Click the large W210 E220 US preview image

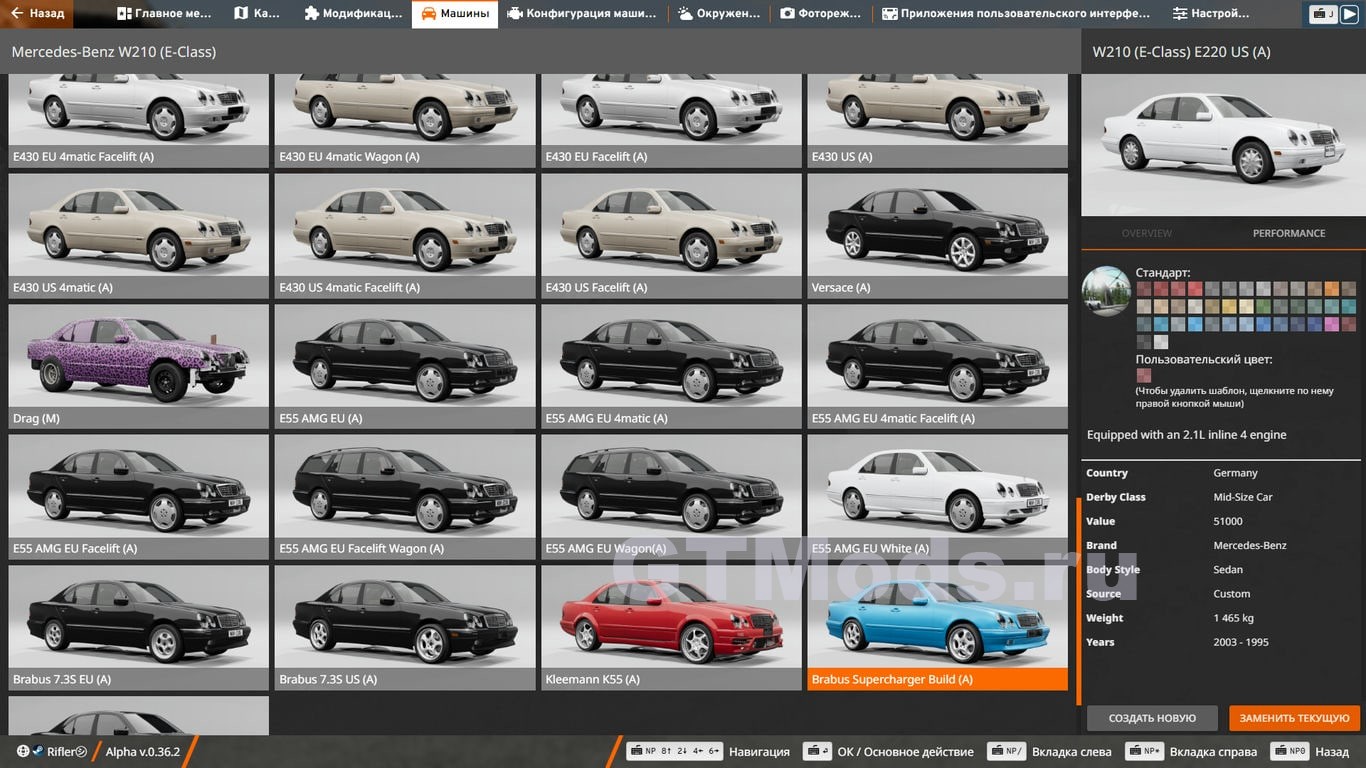click(1223, 145)
